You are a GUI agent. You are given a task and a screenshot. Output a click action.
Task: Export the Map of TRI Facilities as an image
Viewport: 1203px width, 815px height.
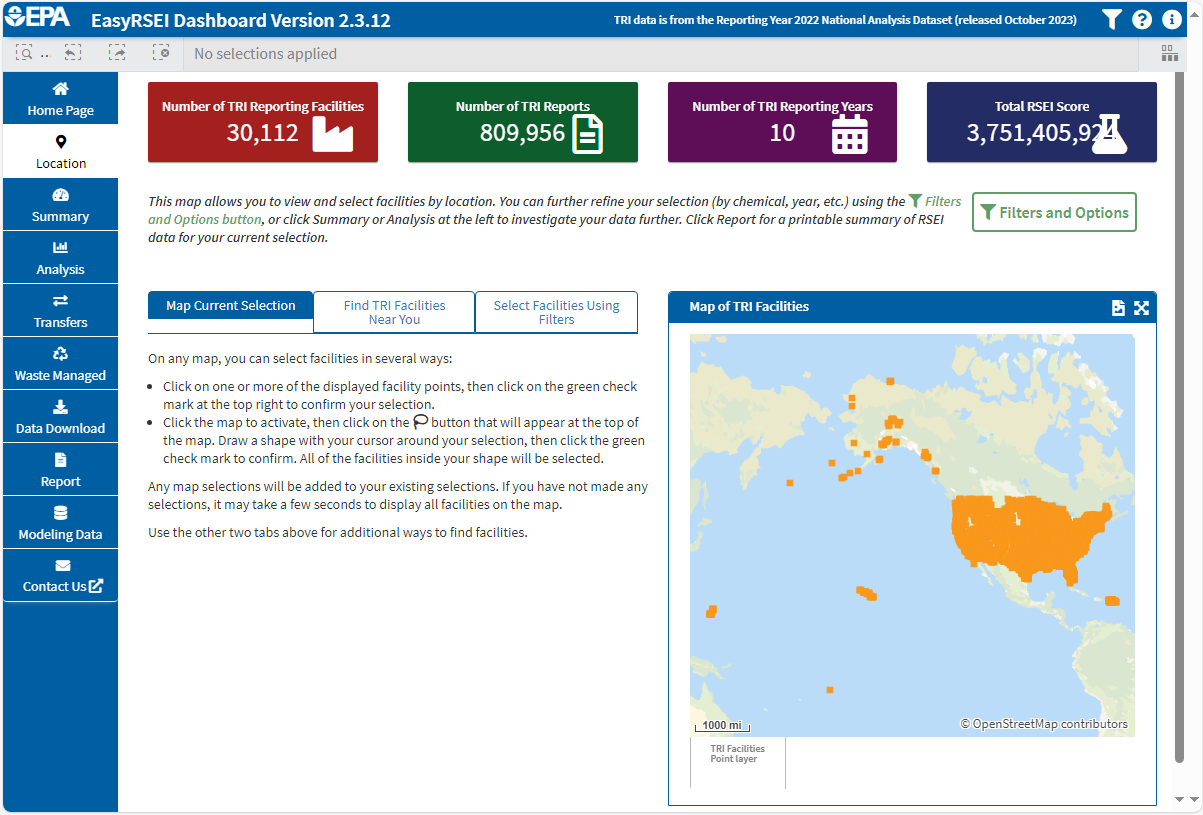[x=1118, y=308]
